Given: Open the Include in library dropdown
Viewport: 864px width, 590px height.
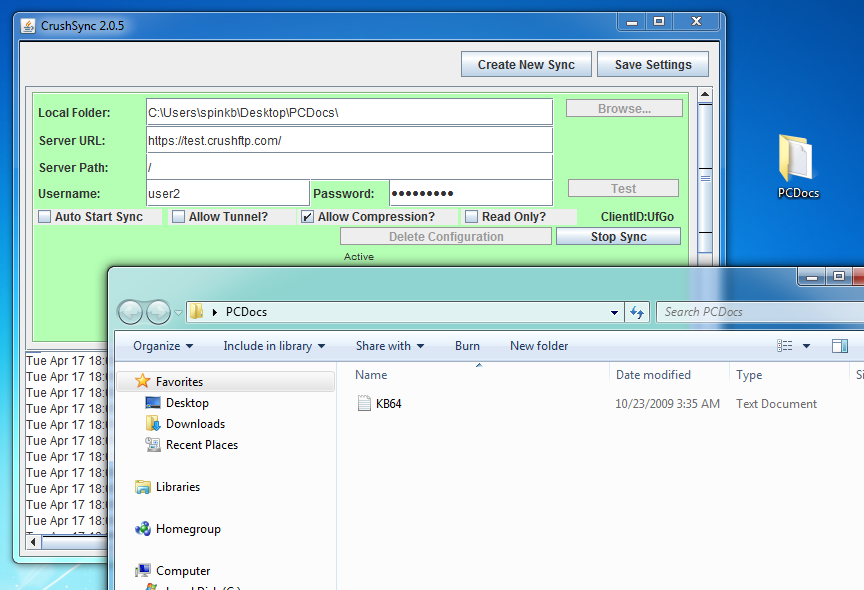Looking at the screenshot, I should pyautogui.click(x=274, y=346).
